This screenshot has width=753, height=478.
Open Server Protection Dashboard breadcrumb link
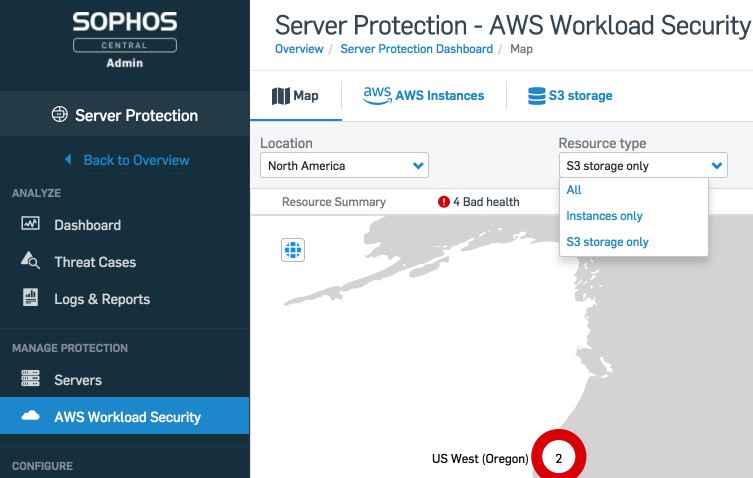coord(416,49)
